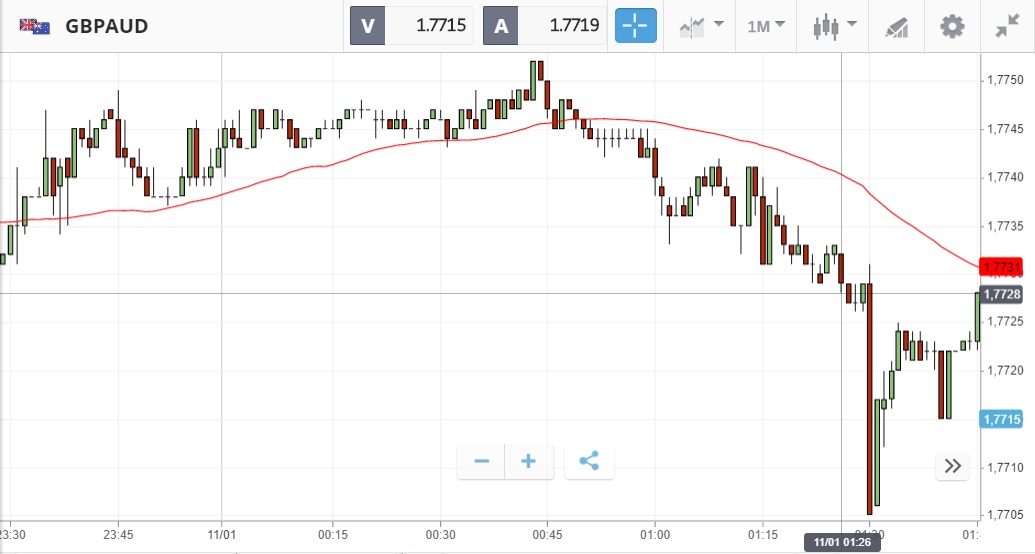Zoom out with the minus button

coord(482,461)
